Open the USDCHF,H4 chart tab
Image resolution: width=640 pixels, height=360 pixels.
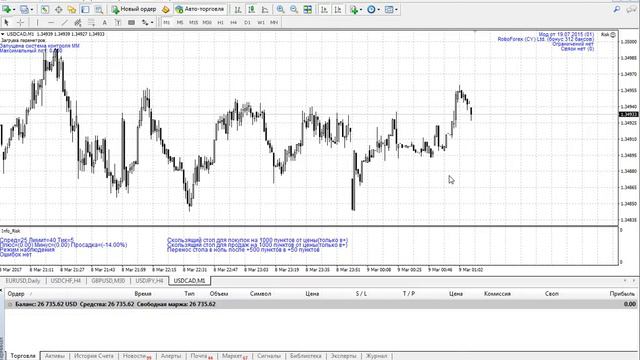66,281
